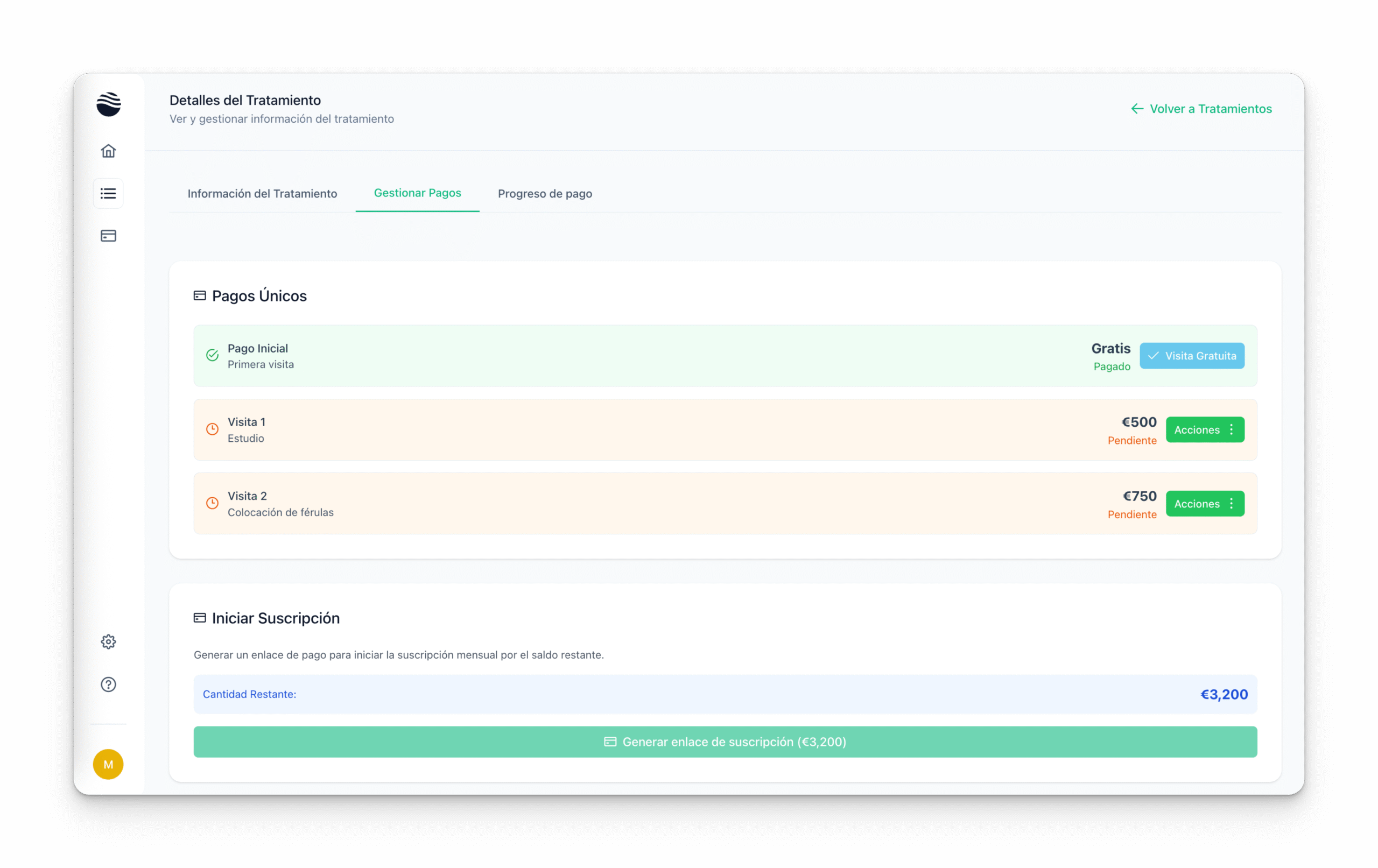Switch to Información del Tratamiento tab
This screenshot has height=868, width=1378.
[262, 193]
